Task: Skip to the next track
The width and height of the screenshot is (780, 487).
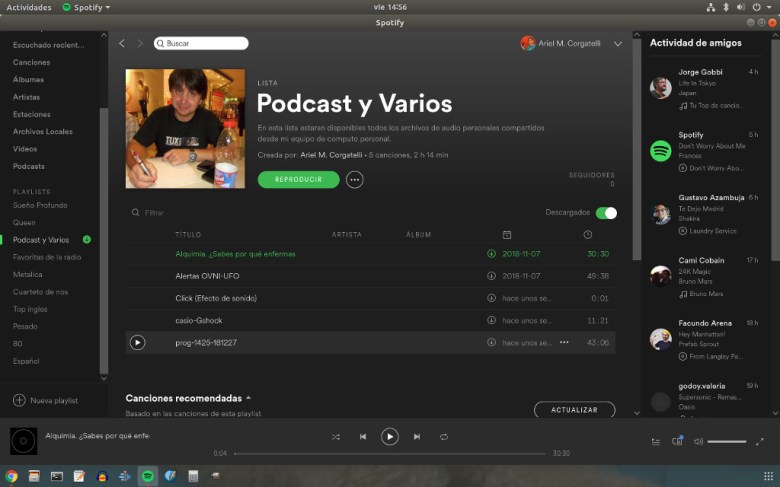Action: point(417,437)
